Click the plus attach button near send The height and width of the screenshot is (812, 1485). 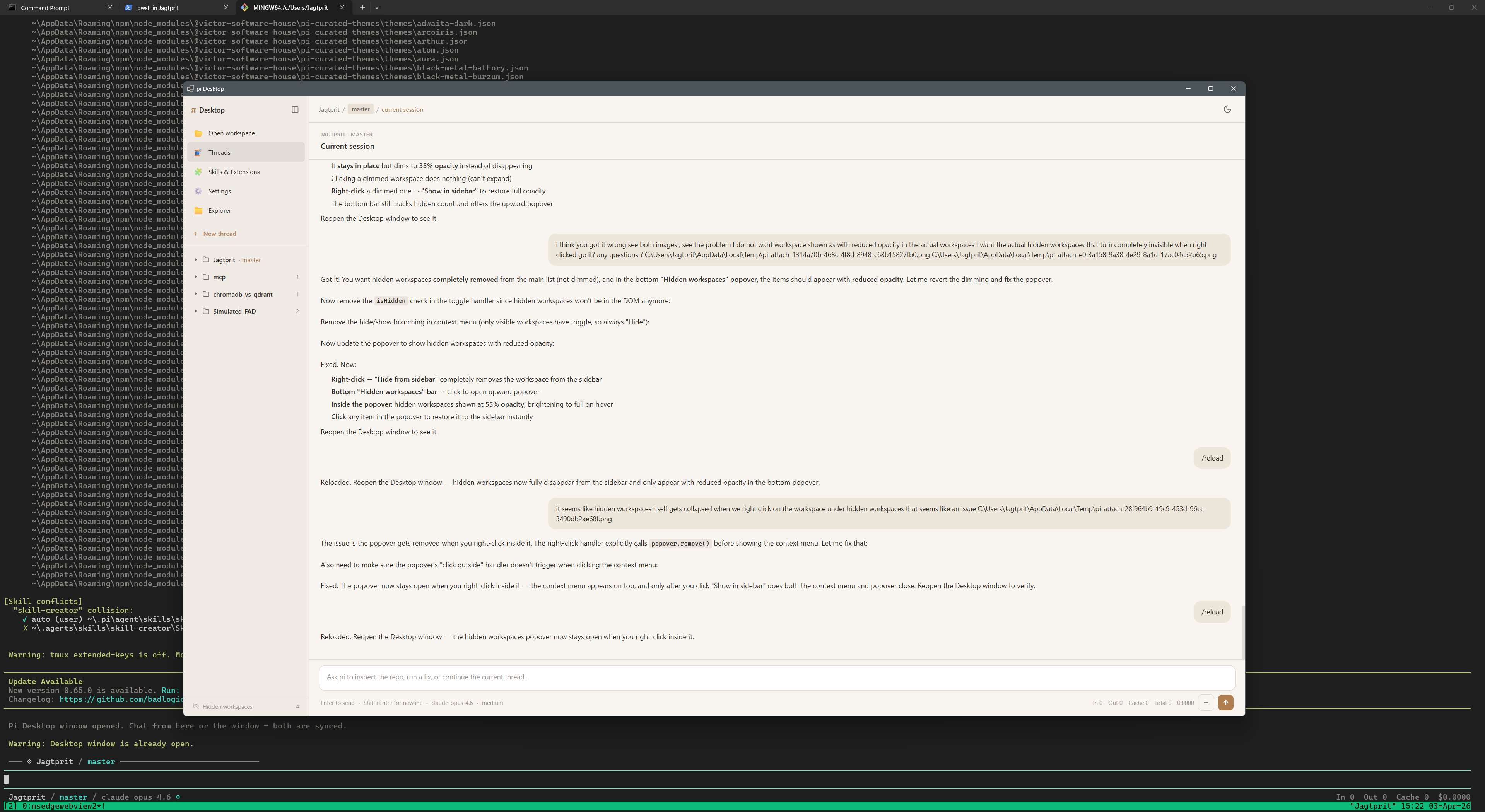tap(1206, 703)
